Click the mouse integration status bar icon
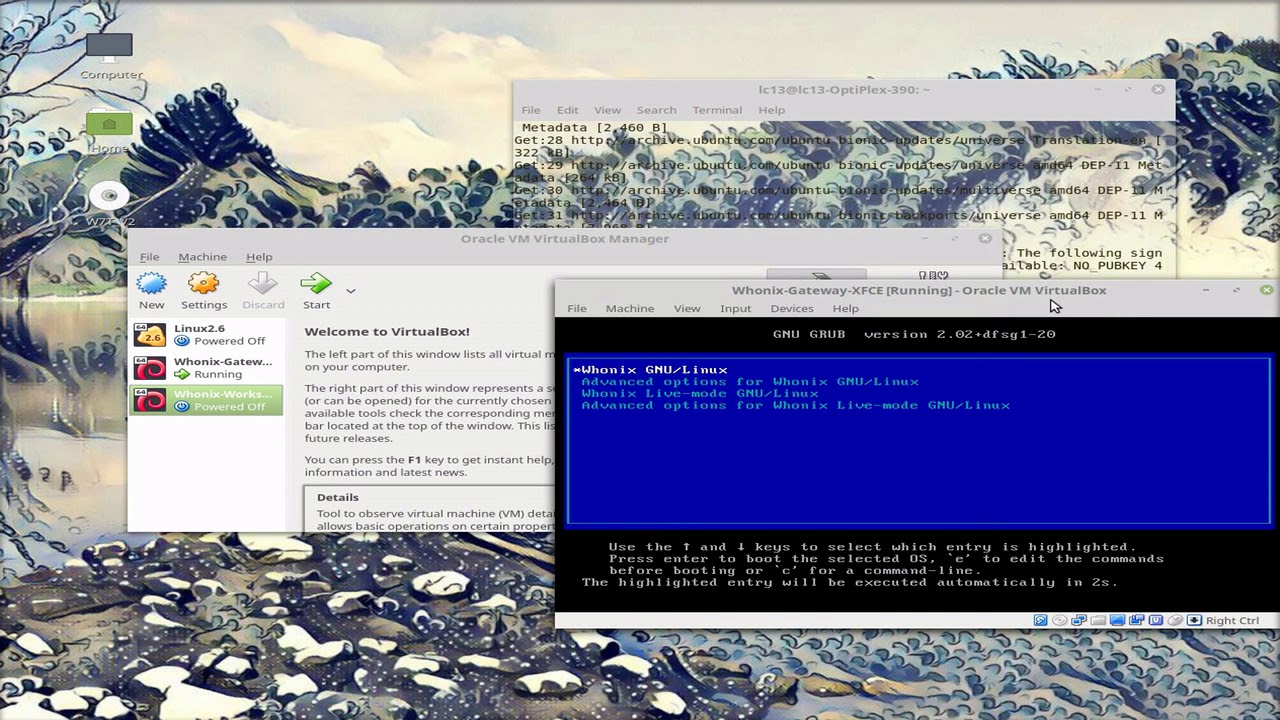The image size is (1280, 720). tap(1175, 620)
